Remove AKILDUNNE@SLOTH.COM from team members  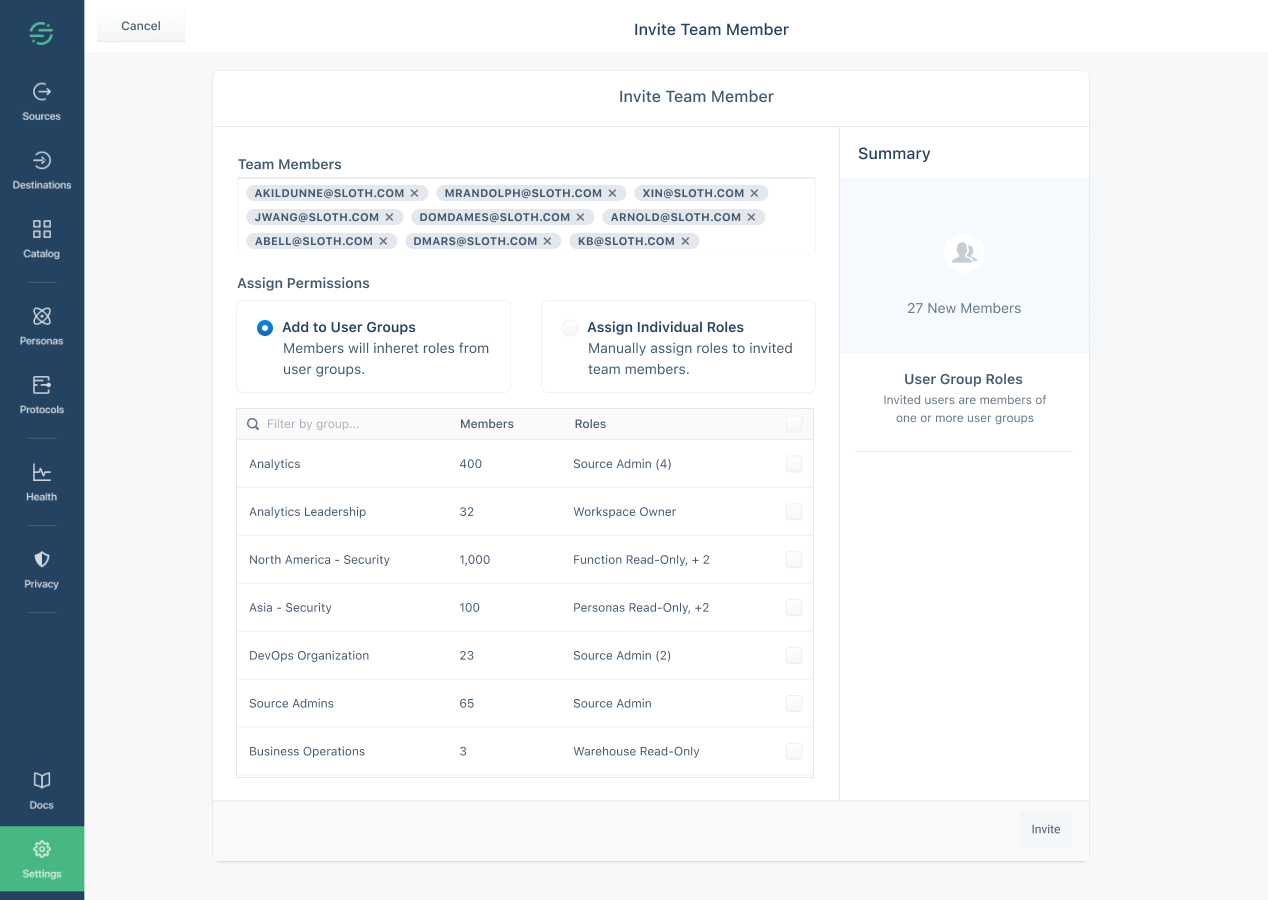pos(414,193)
